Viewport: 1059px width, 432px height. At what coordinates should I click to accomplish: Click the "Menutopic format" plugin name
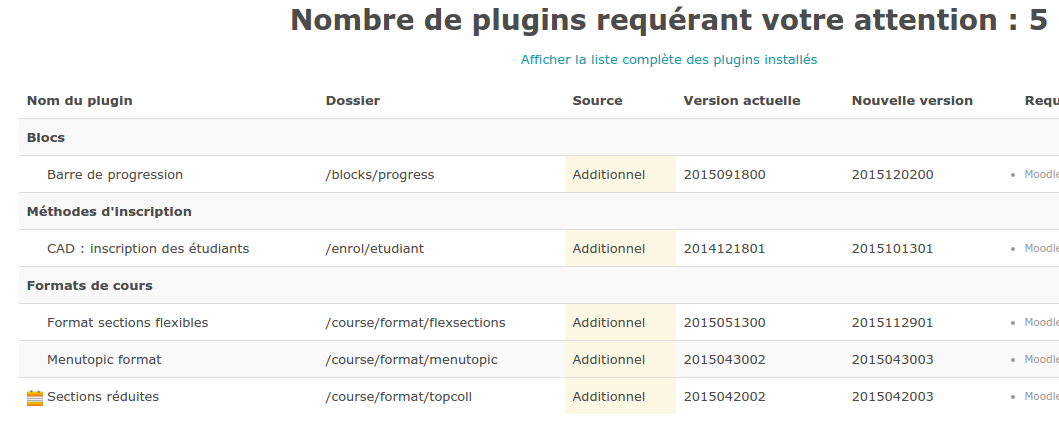(x=104, y=360)
